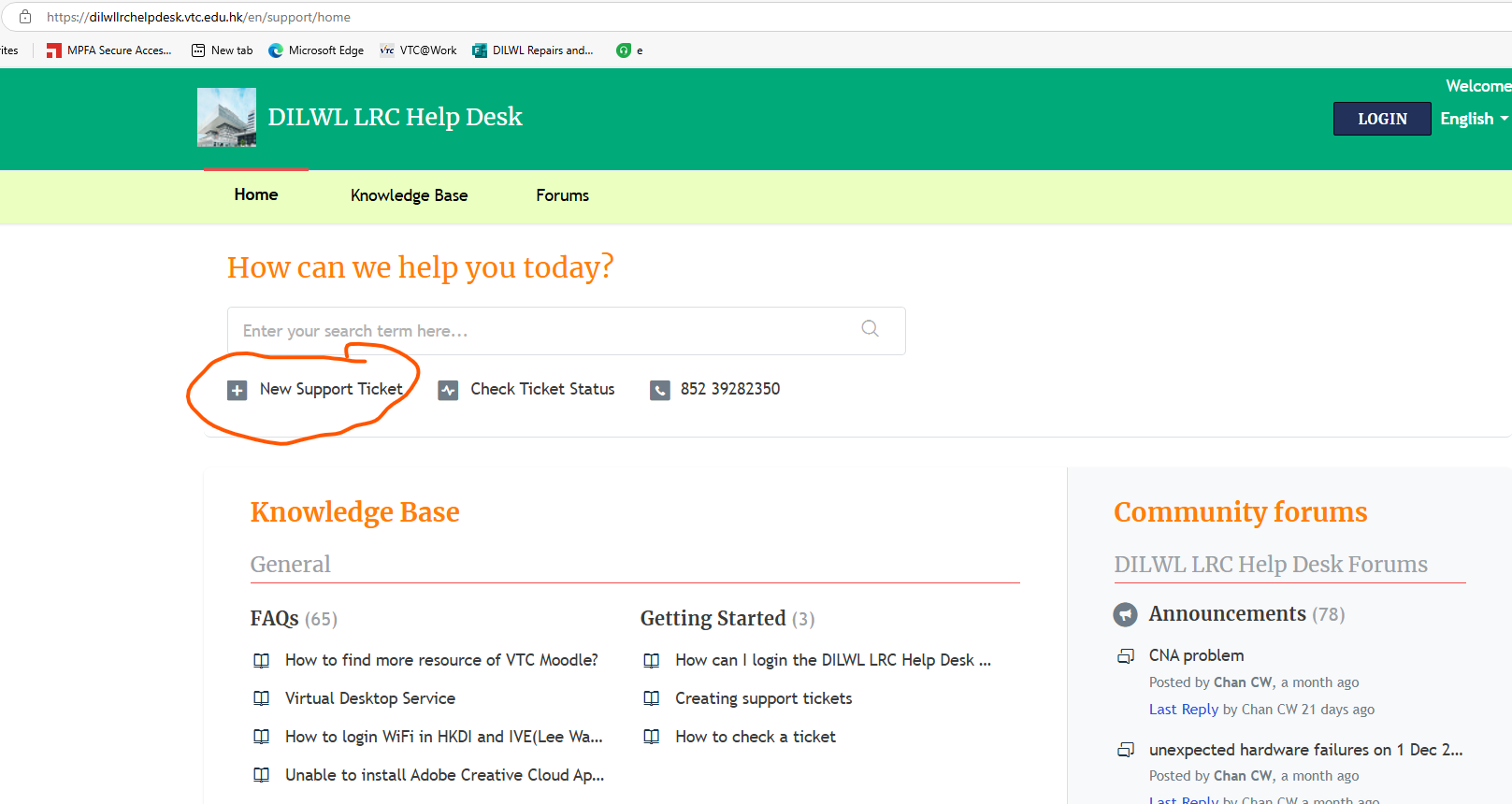Screen dimensions: 1512x804
Task: Open 'unexpected hardware failures on 1 Dec' topic
Action: pyautogui.click(x=1305, y=750)
